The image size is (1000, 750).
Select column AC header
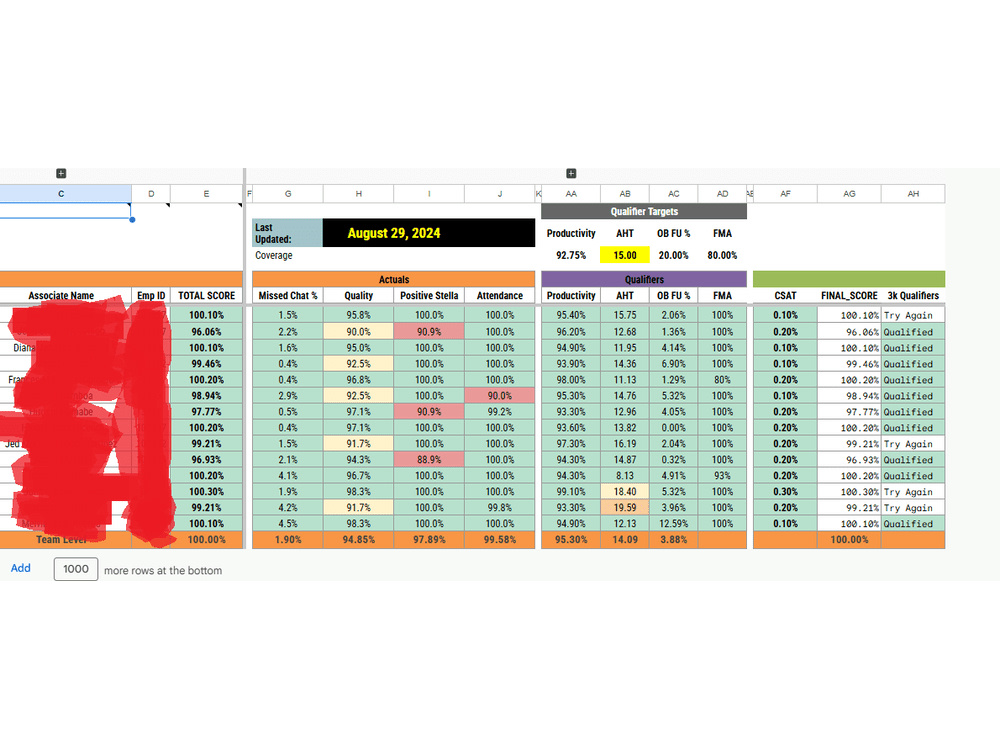pyautogui.click(x=673, y=194)
